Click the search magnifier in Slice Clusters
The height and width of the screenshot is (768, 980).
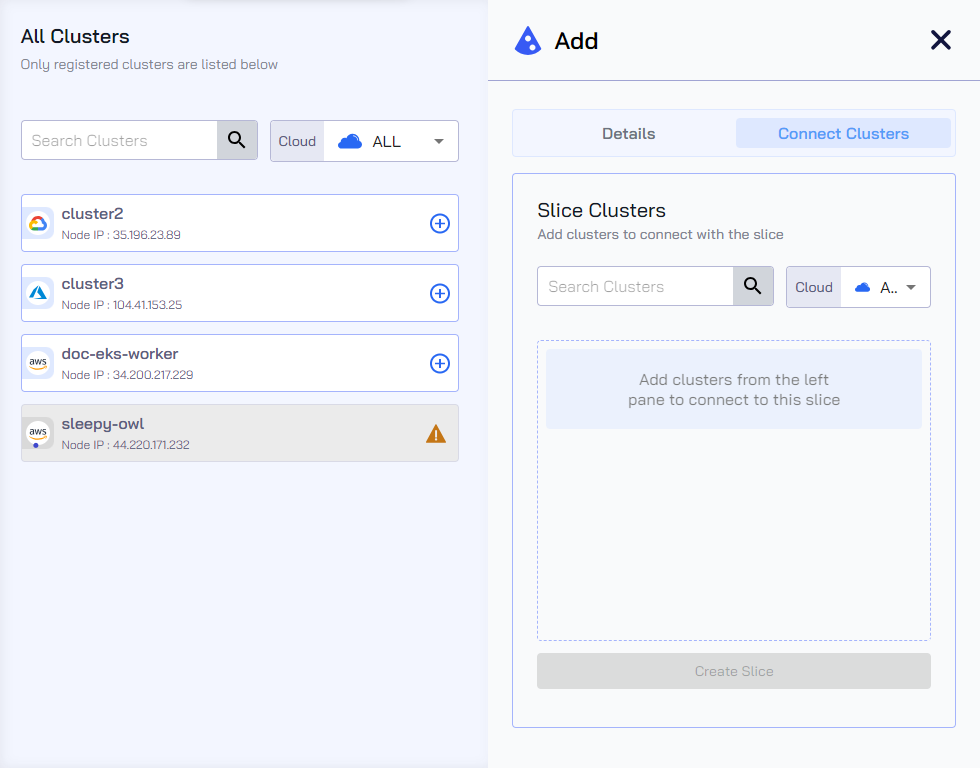pos(753,286)
